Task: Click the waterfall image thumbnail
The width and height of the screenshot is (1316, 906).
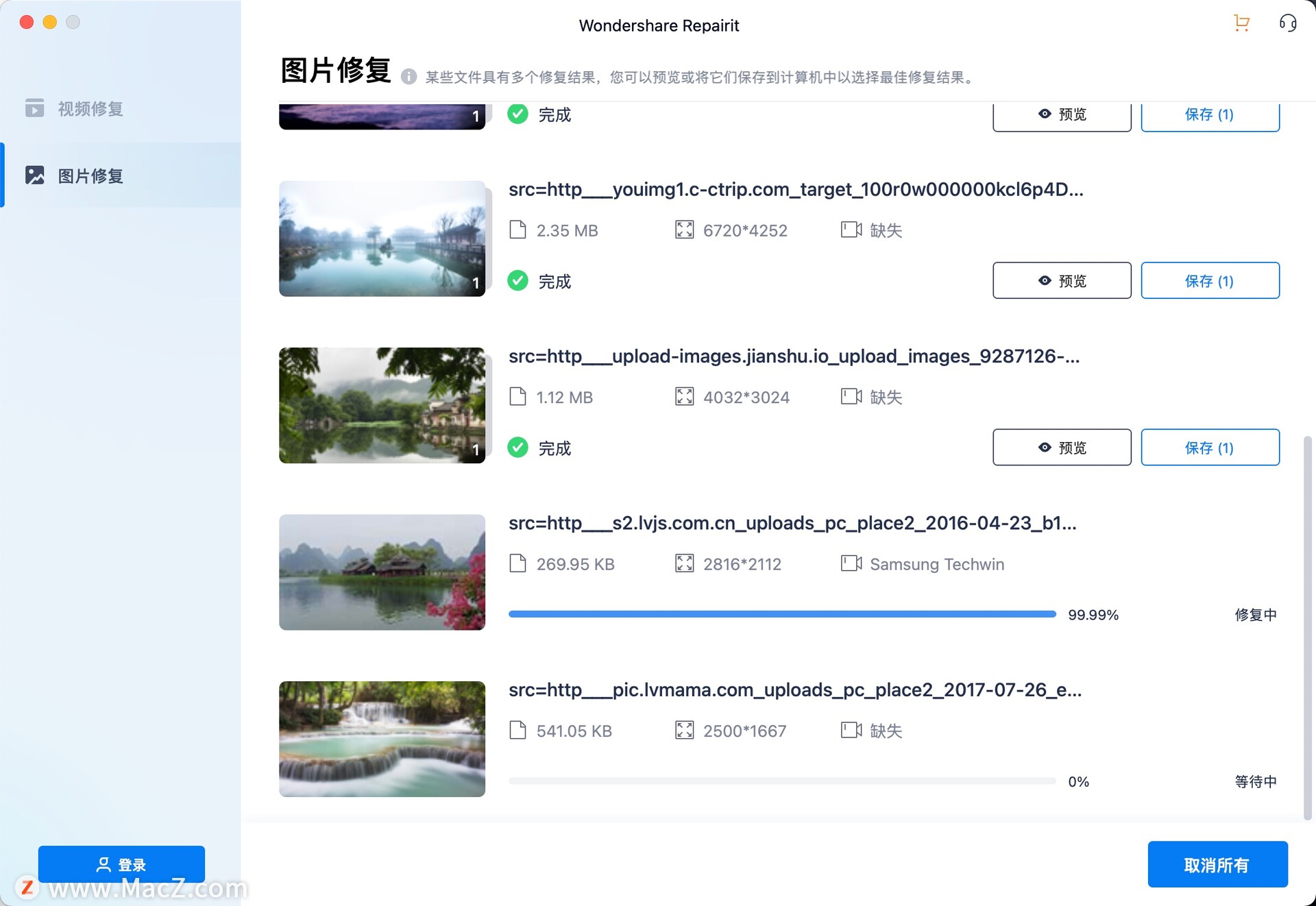Action: pos(382,739)
